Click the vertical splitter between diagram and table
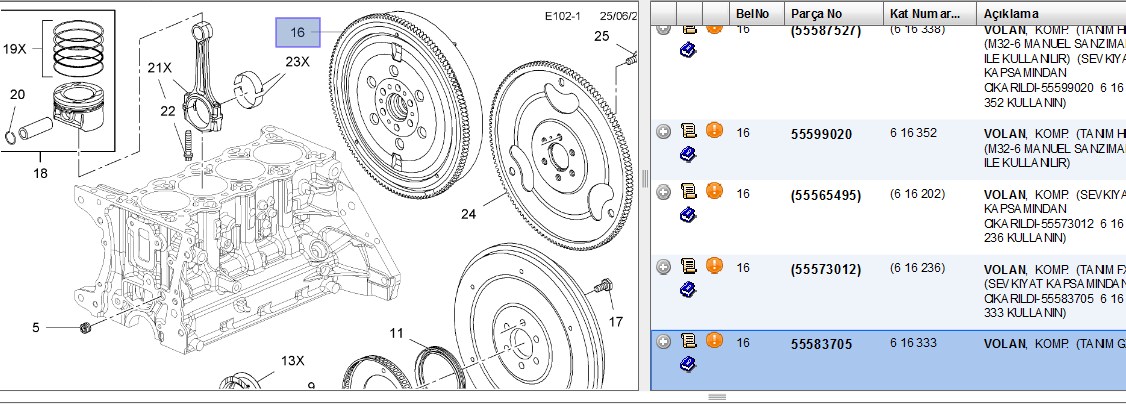 click(x=644, y=178)
